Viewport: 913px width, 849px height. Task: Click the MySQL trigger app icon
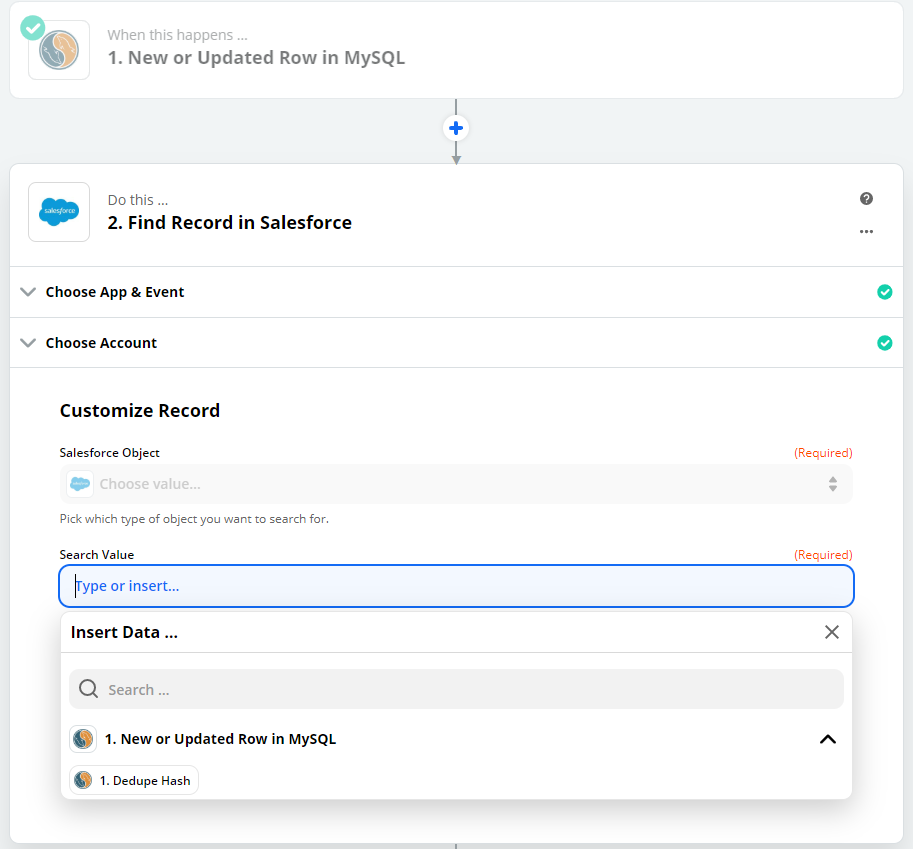click(x=59, y=50)
